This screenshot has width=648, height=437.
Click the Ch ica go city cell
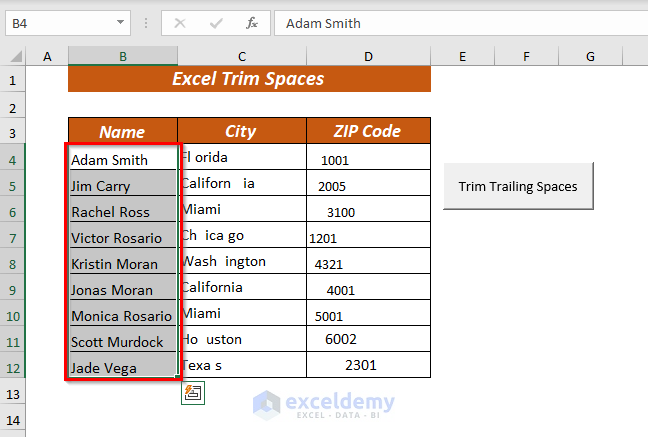(242, 235)
